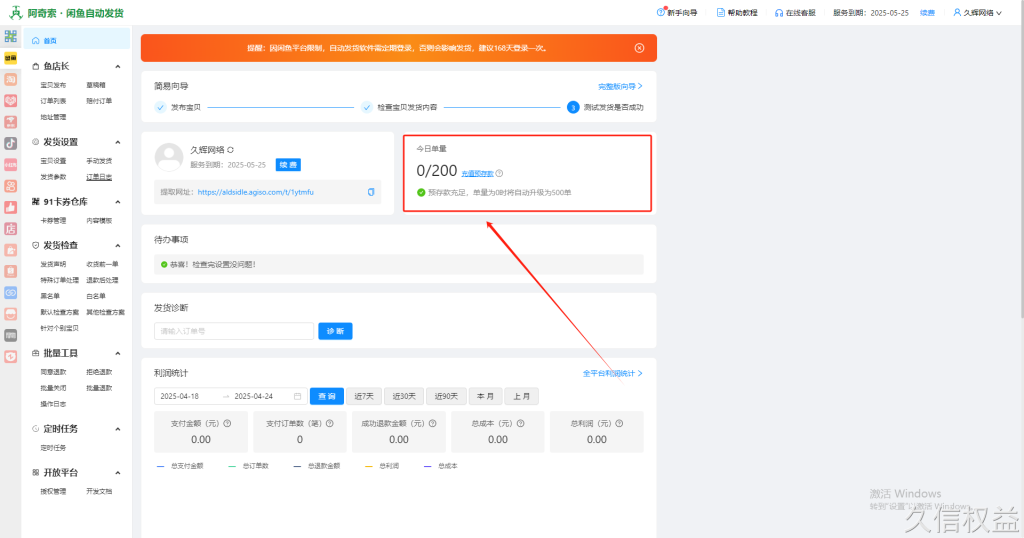
Task: Collapse the 鱼店长 menu section
Action: [x=118, y=67]
